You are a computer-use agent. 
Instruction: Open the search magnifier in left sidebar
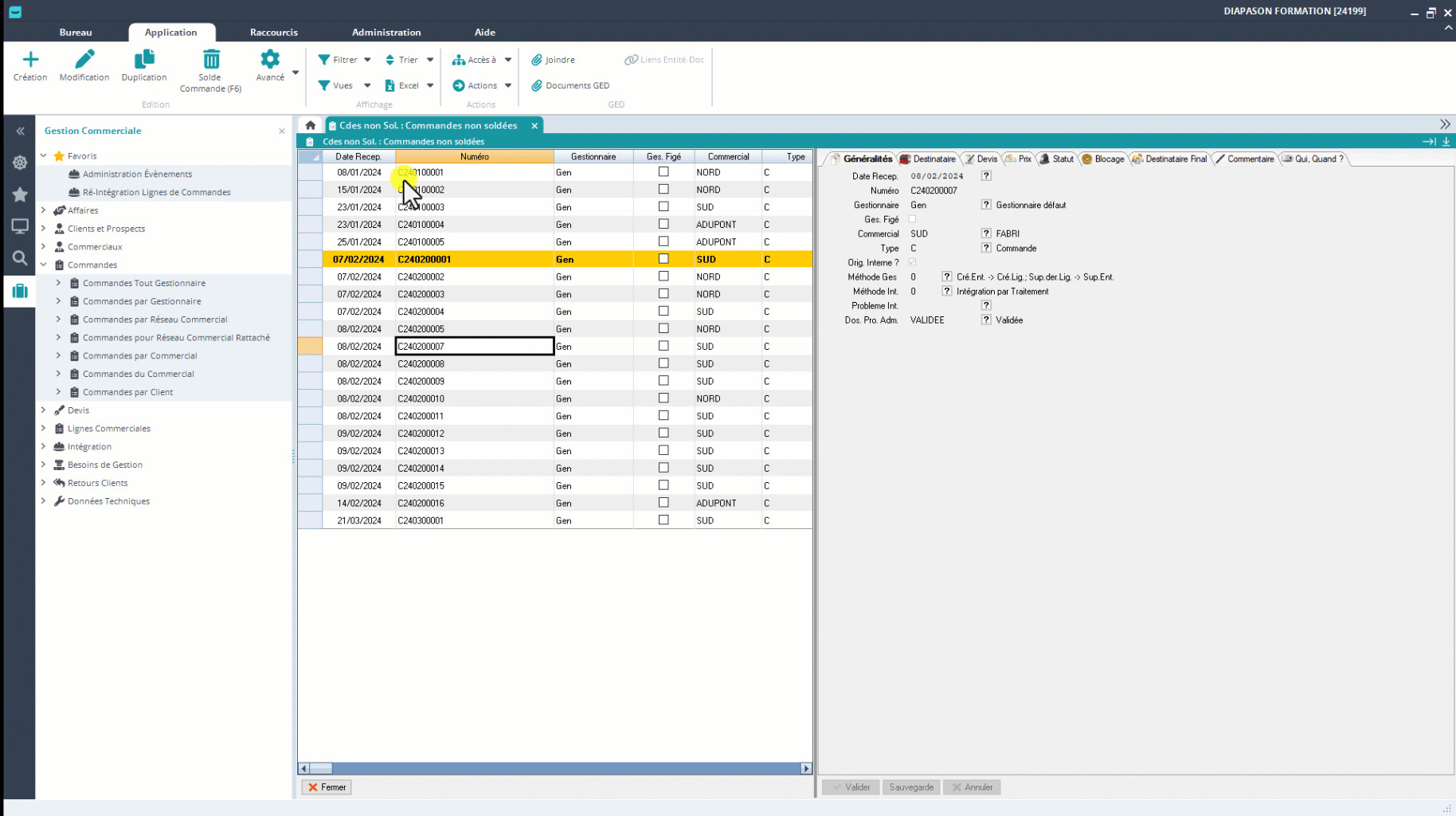point(20,258)
